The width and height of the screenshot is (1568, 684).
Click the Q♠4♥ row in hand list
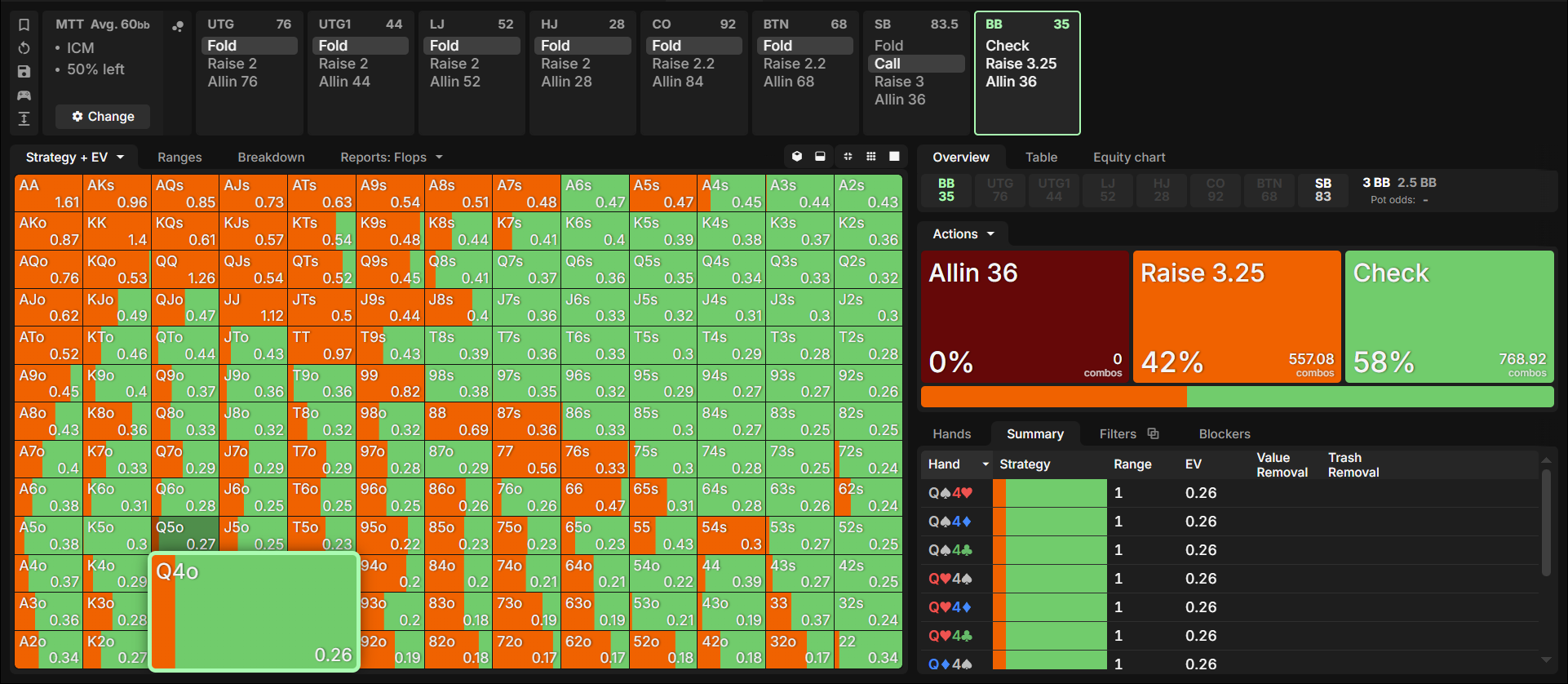(x=1230, y=493)
